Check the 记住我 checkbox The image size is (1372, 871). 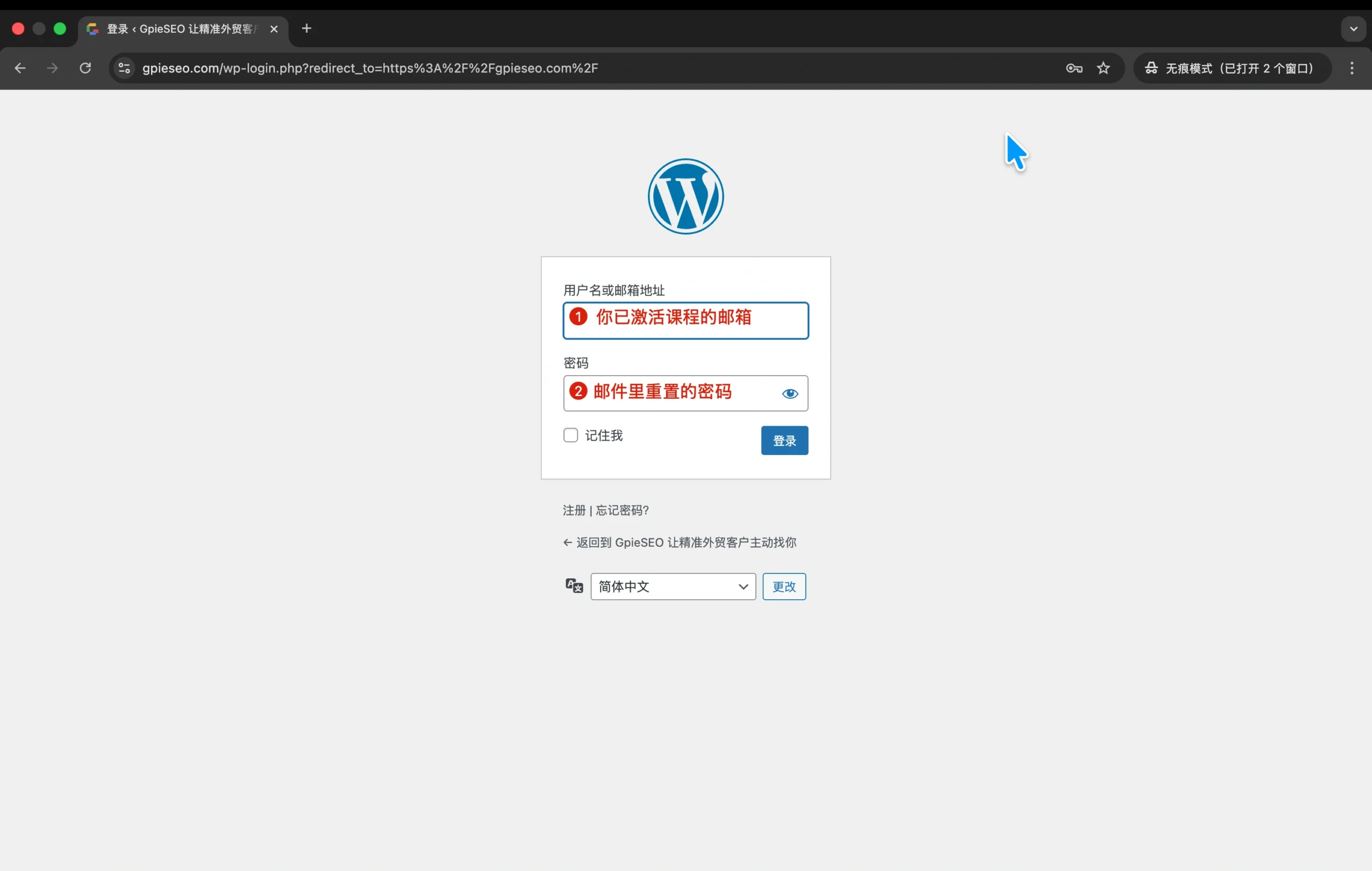pyautogui.click(x=570, y=435)
